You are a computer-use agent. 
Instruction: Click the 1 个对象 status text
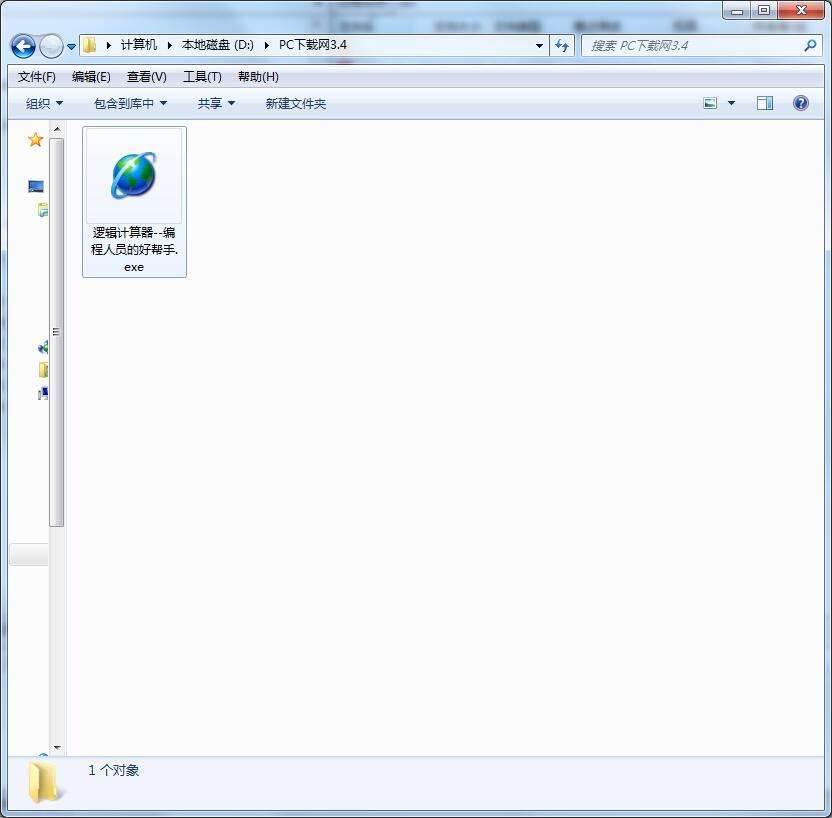(x=114, y=770)
